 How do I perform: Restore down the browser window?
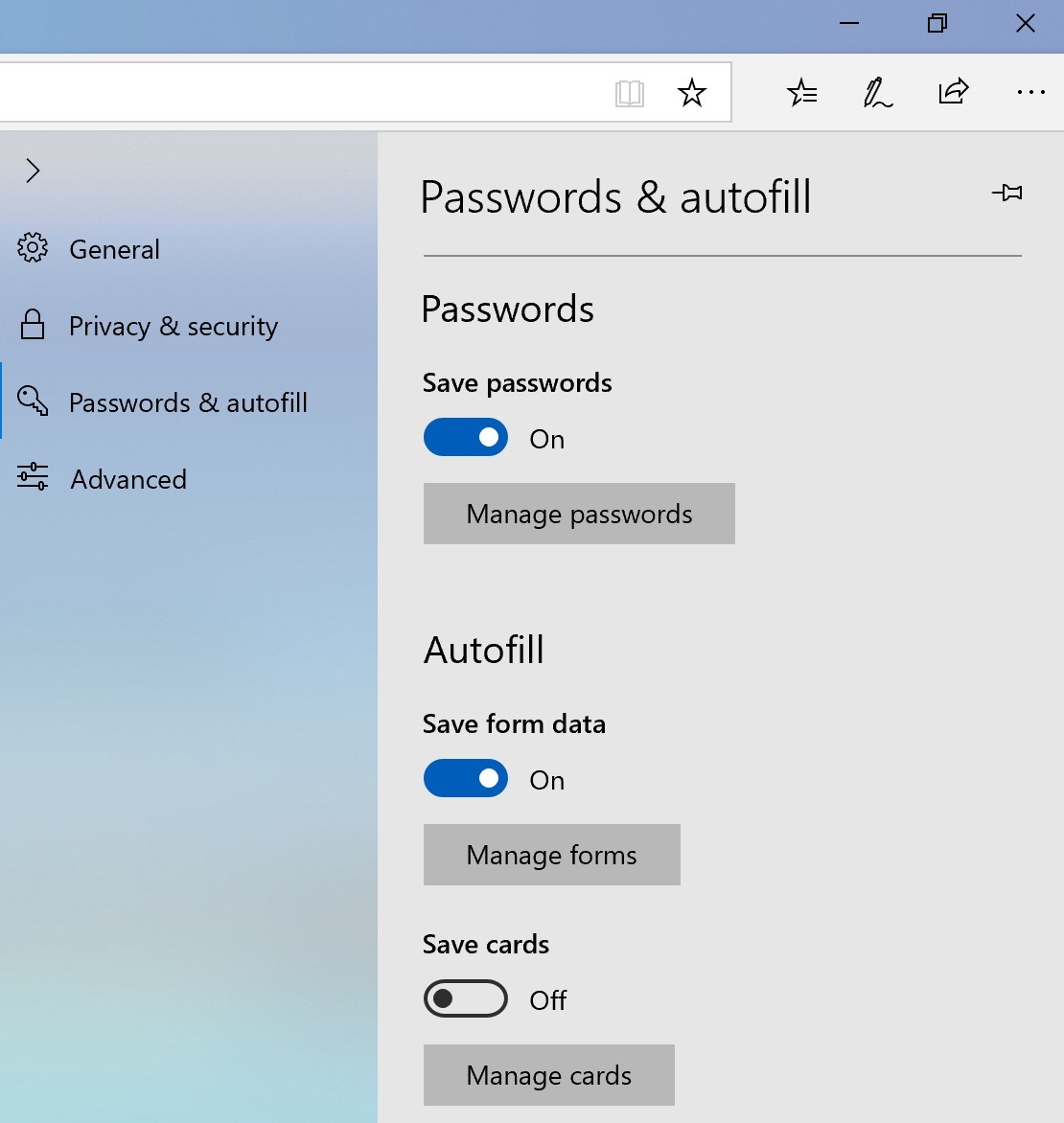pyautogui.click(x=937, y=24)
